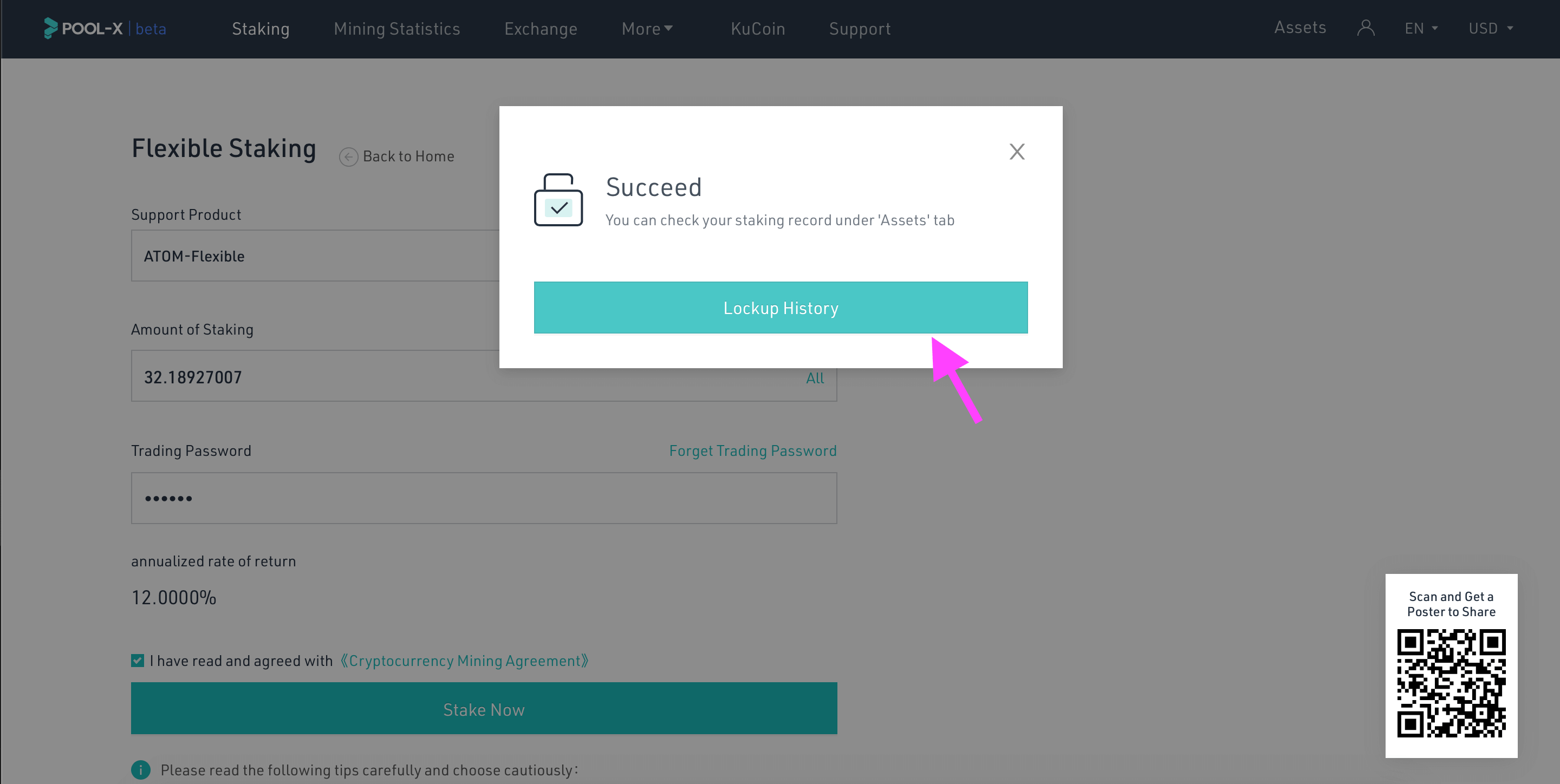The image size is (1560, 784).
Task: Click Back to Home link
Action: (x=408, y=156)
